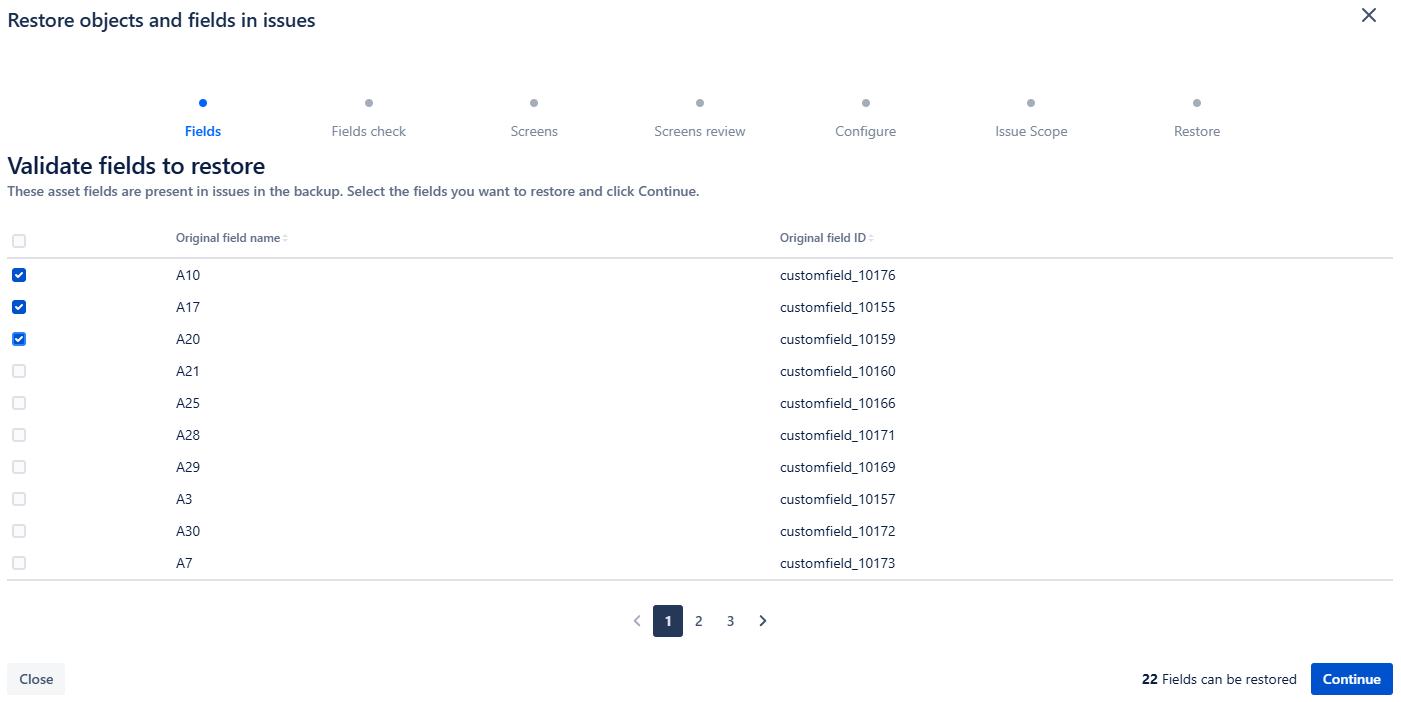The image size is (1401, 702).
Task: Go to next page arrow
Action: (x=763, y=621)
